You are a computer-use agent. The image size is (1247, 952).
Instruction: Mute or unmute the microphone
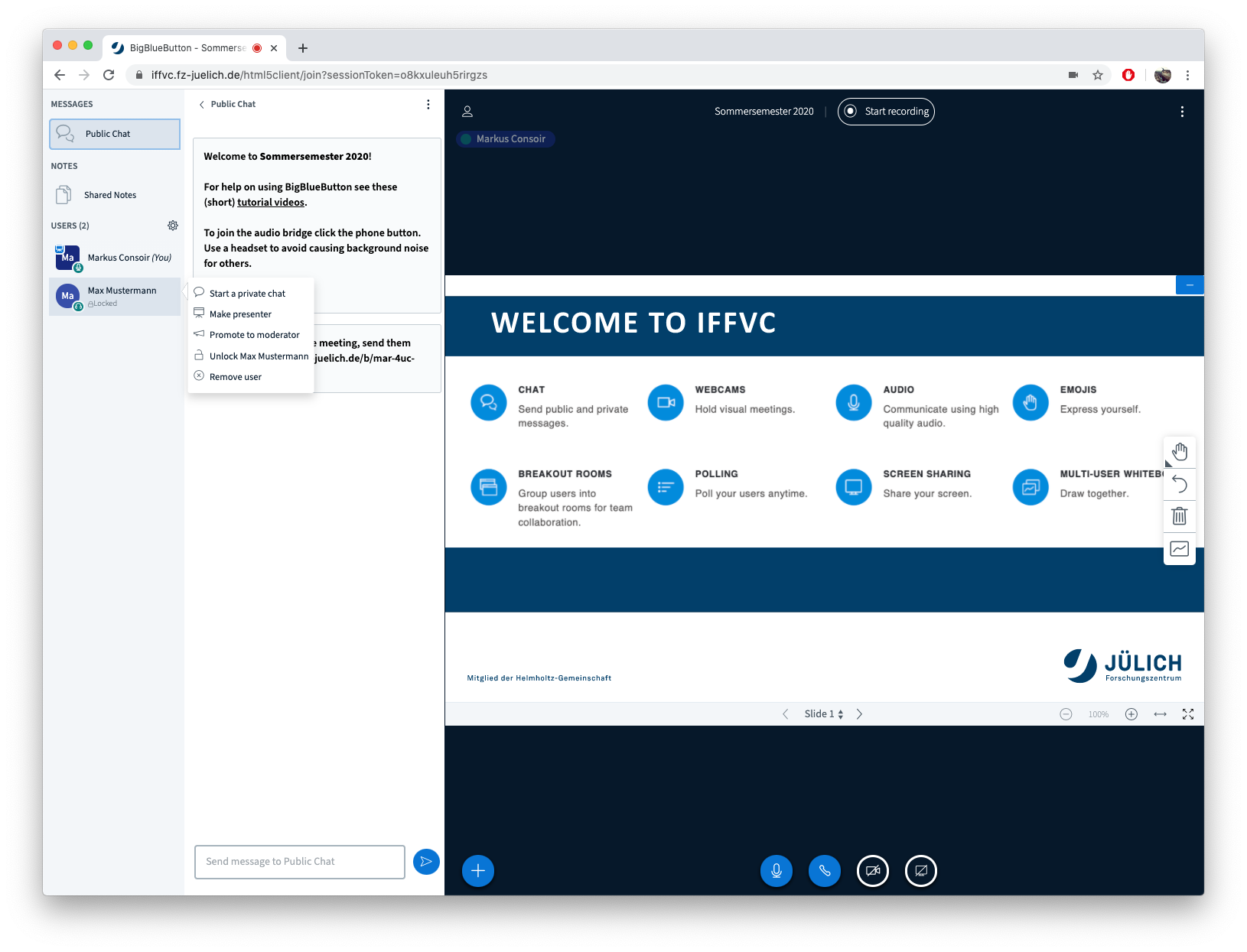pyautogui.click(x=776, y=870)
